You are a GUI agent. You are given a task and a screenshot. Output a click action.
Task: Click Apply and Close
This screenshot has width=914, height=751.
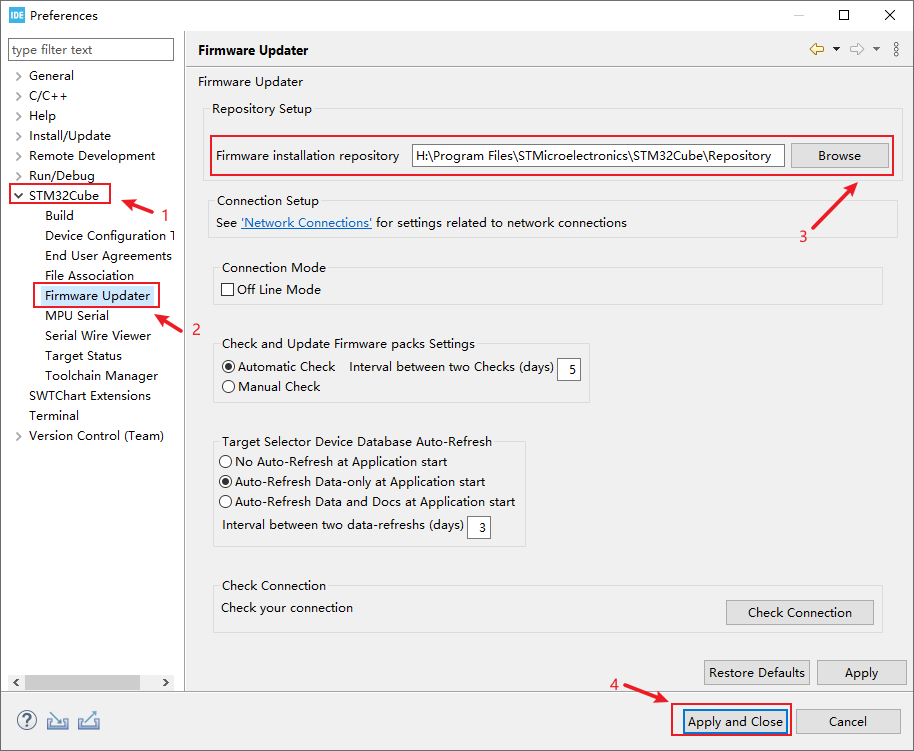point(730,721)
